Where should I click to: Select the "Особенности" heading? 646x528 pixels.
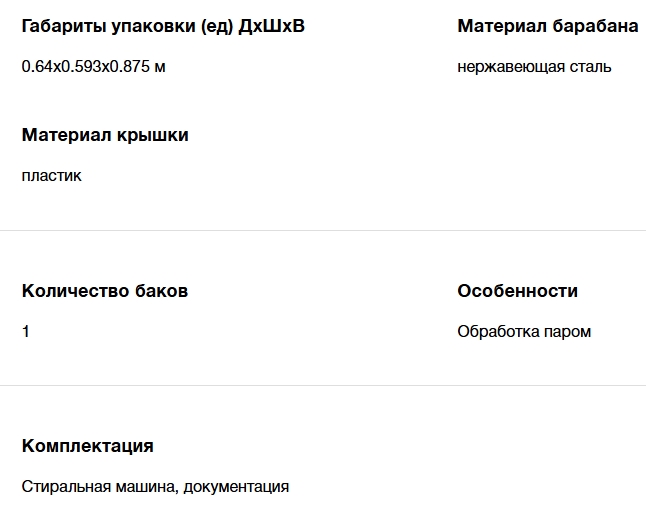[517, 291]
